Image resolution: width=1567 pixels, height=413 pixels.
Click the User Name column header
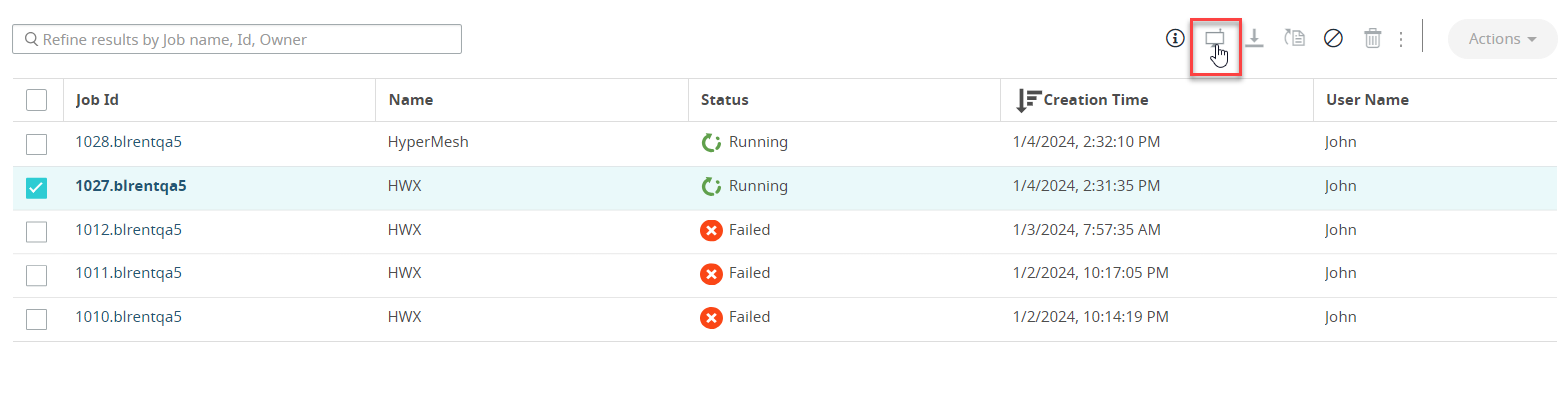tap(1367, 100)
